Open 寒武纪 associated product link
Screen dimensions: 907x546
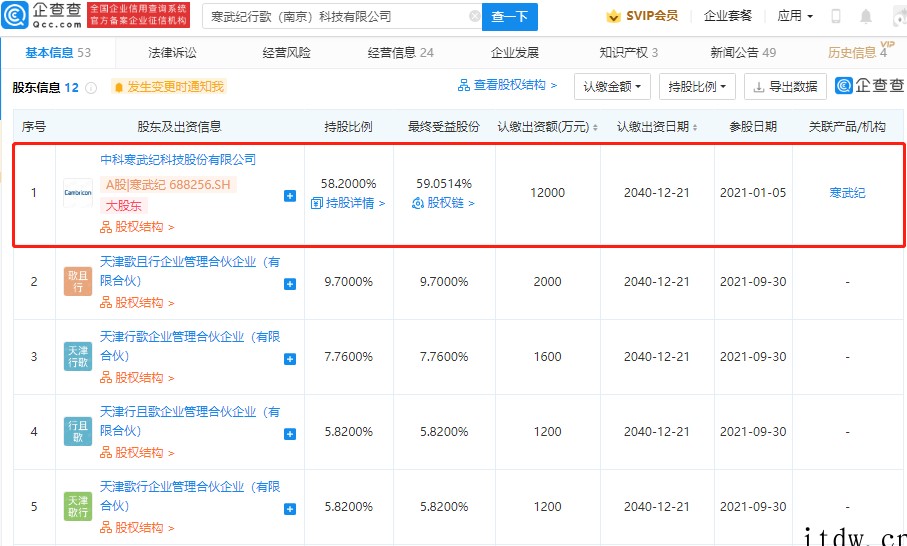(847, 193)
